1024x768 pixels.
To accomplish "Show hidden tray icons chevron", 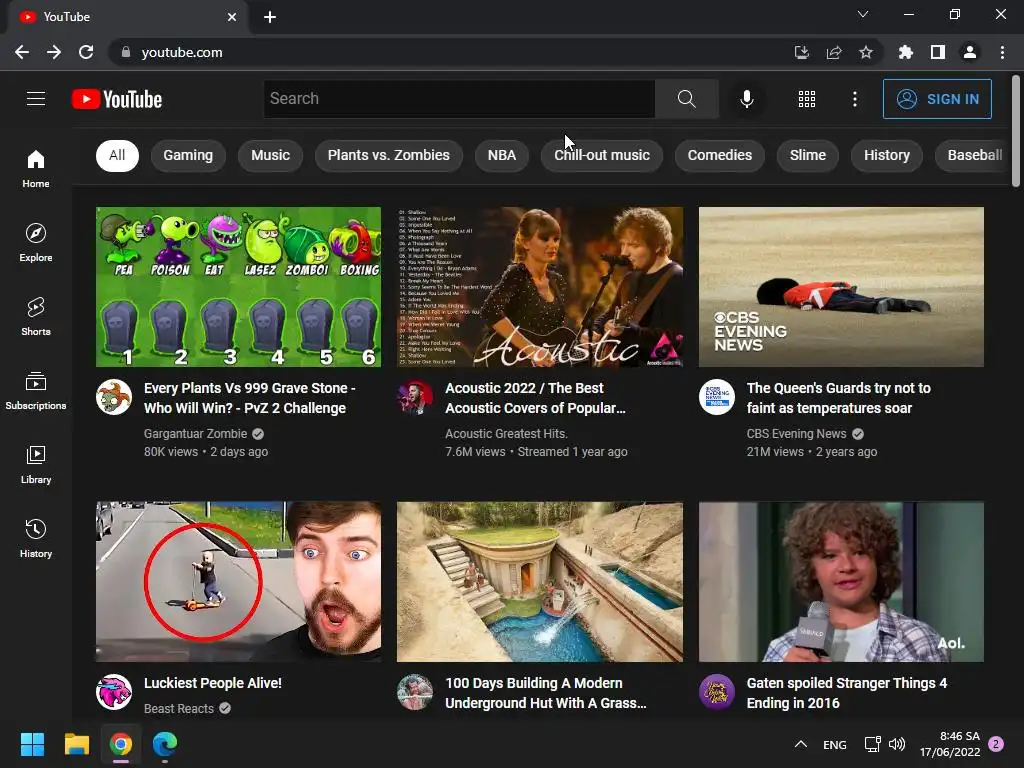I will pyautogui.click(x=801, y=744).
